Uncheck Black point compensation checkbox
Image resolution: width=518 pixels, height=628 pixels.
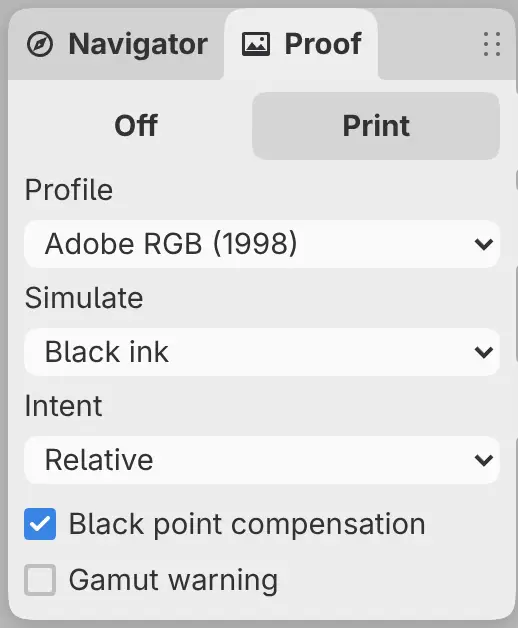click(x=40, y=524)
